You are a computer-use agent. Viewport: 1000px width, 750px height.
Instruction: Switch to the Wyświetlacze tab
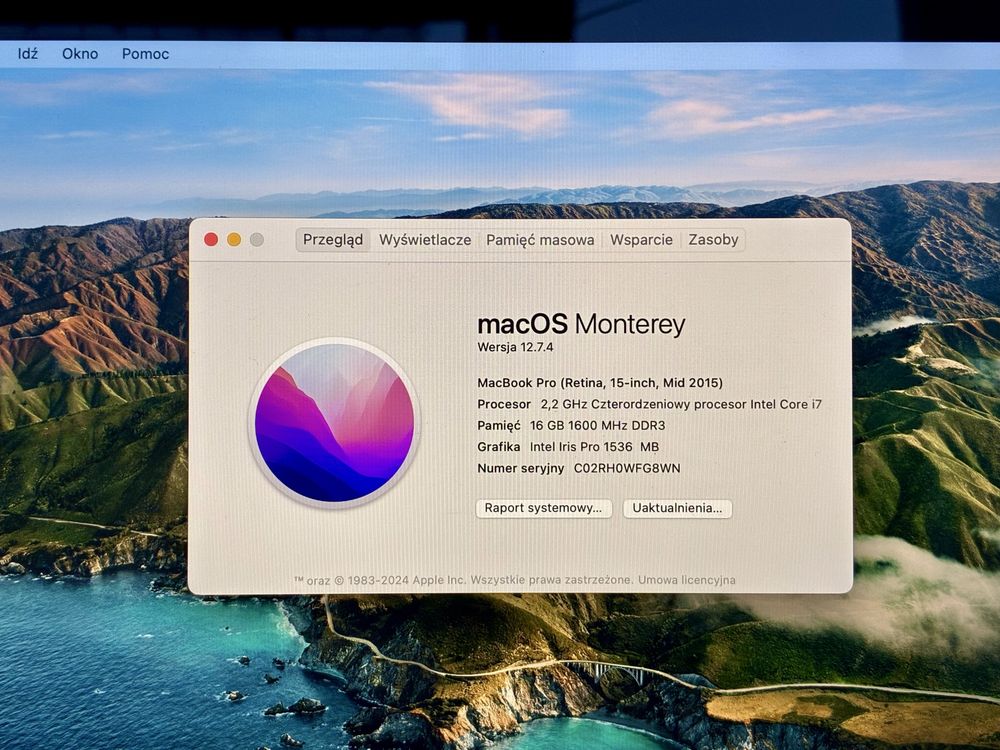click(425, 240)
